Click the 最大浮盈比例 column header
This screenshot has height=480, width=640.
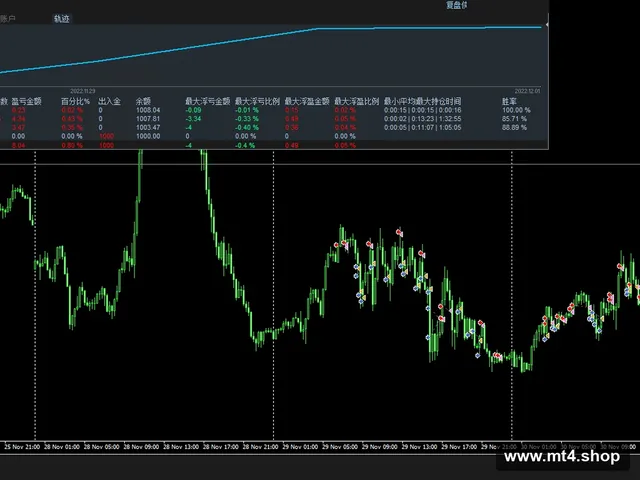[357, 101]
